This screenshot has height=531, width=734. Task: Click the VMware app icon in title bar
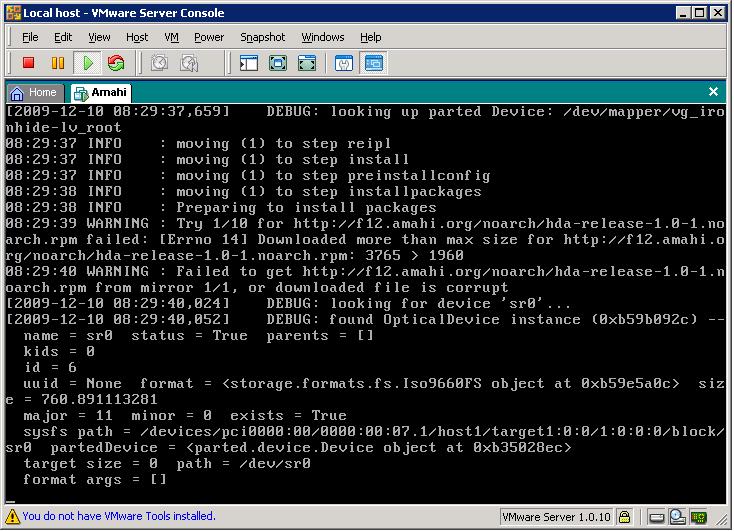tap(13, 13)
